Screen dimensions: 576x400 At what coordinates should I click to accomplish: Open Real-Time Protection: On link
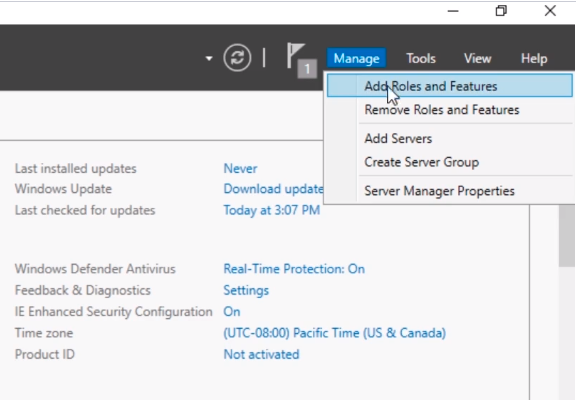[294, 269]
